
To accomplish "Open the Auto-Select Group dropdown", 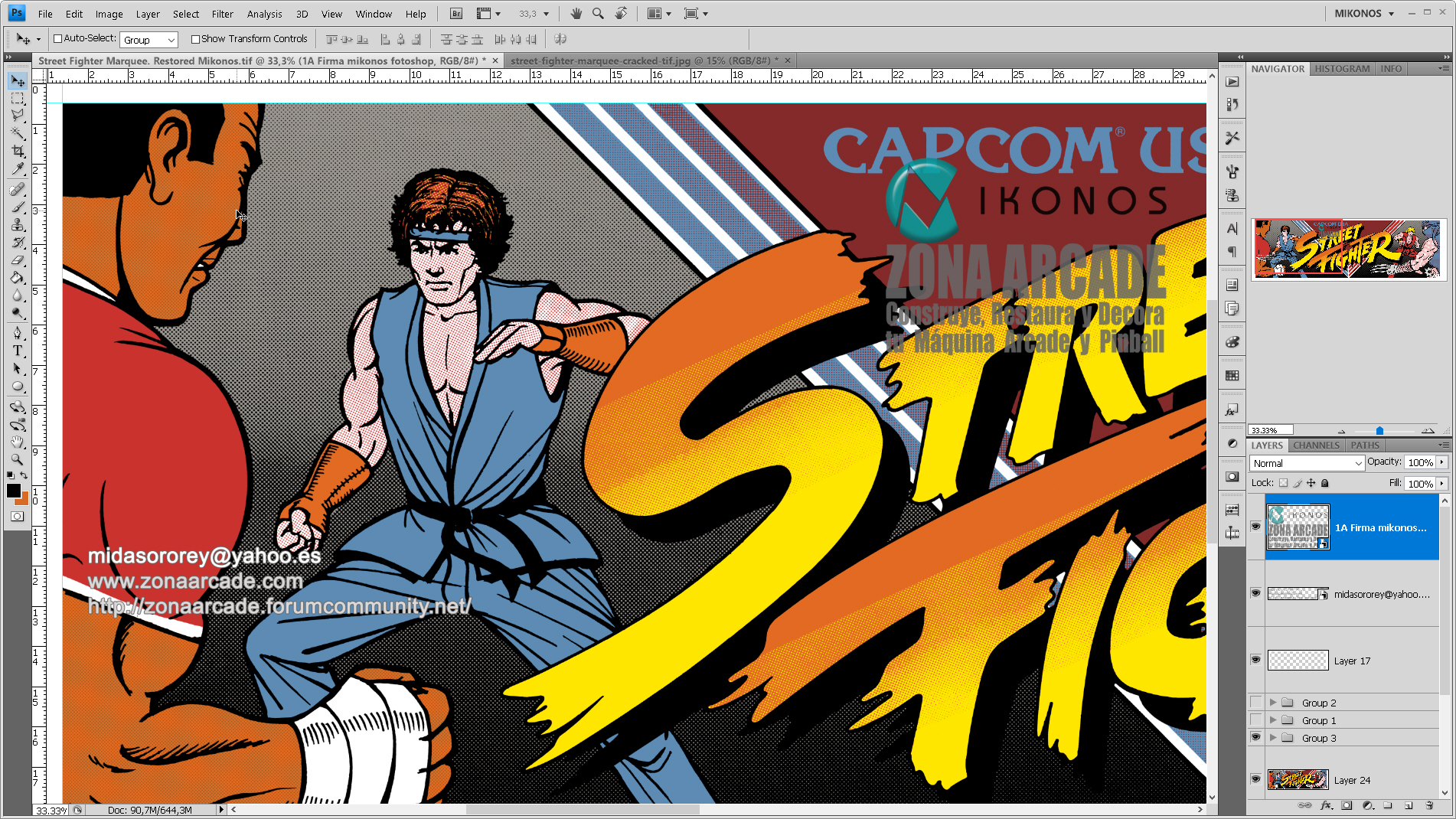I will tap(149, 40).
